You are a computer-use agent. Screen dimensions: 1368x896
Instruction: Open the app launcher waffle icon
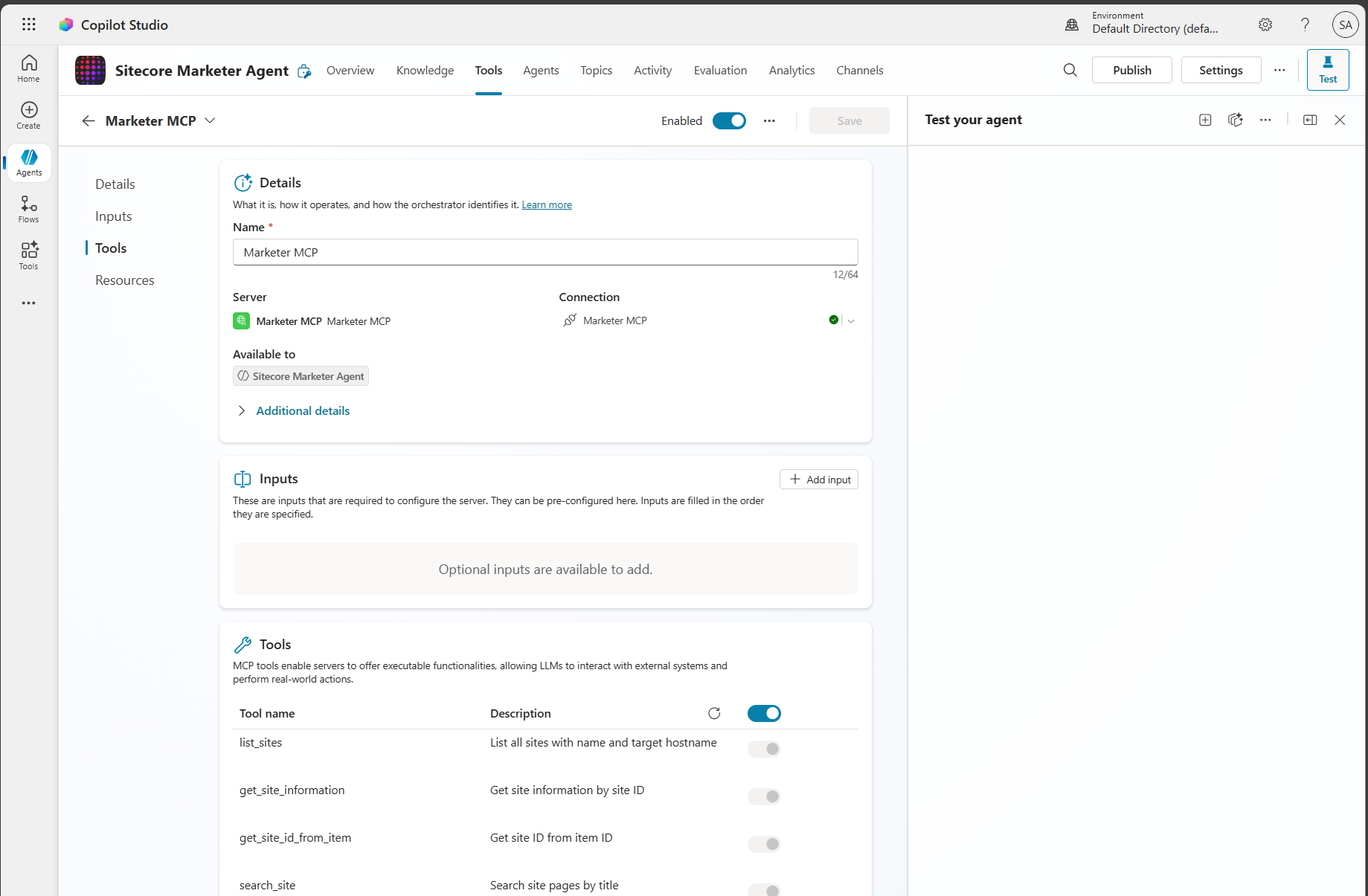point(28,25)
